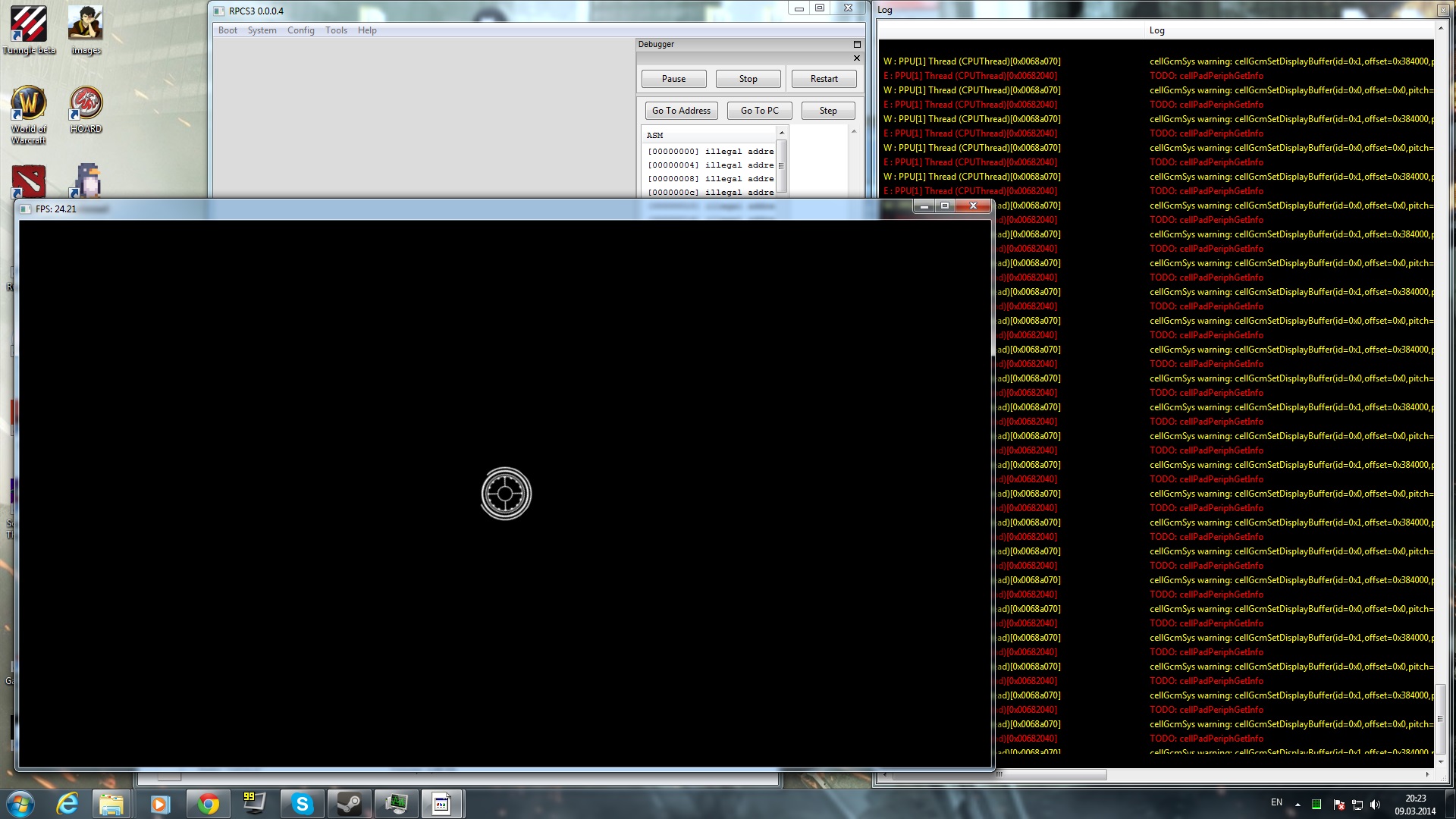Open Google Chrome from the taskbar

tap(208, 804)
